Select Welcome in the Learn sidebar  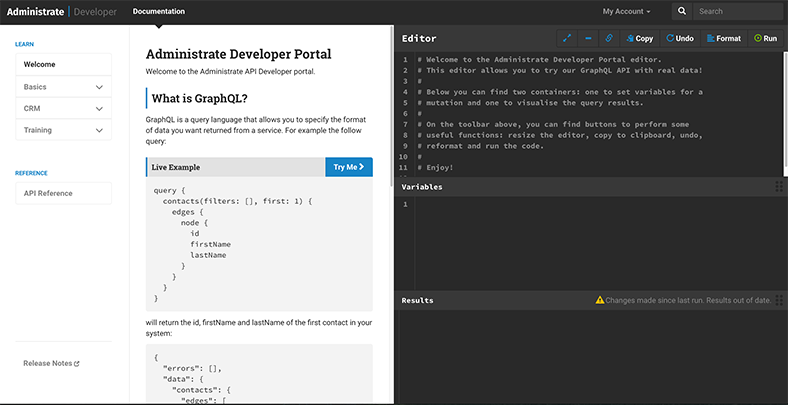(x=63, y=64)
